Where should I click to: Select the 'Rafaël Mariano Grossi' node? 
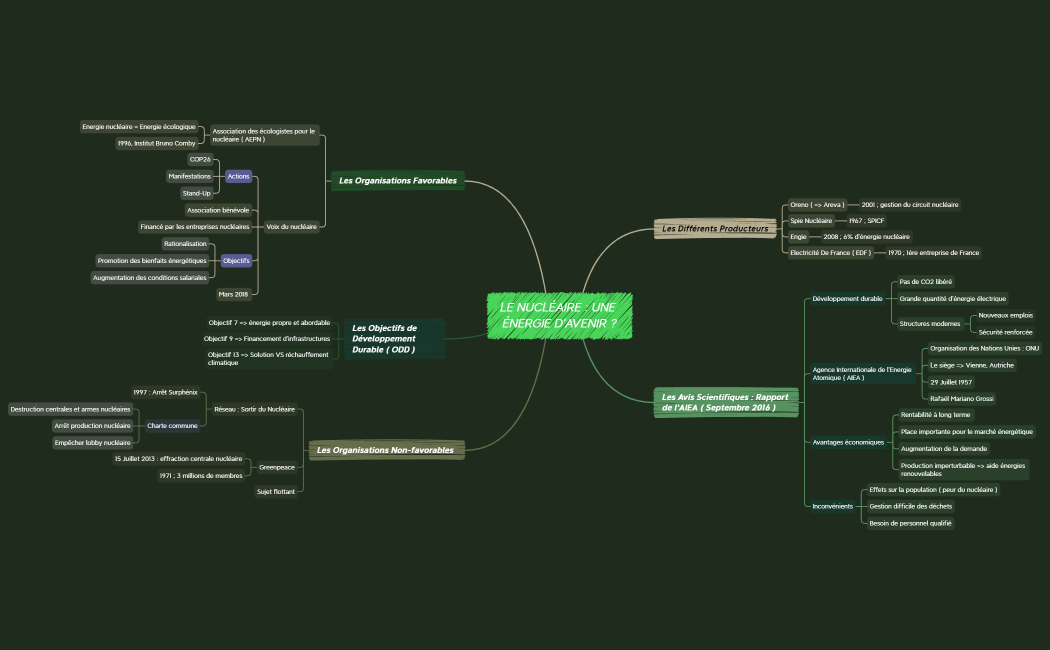[x=960, y=398]
